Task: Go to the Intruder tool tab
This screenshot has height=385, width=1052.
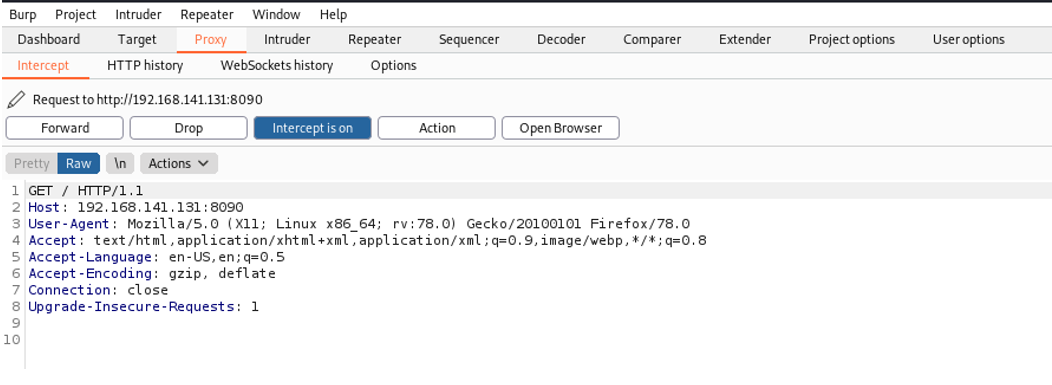Action: click(x=287, y=40)
